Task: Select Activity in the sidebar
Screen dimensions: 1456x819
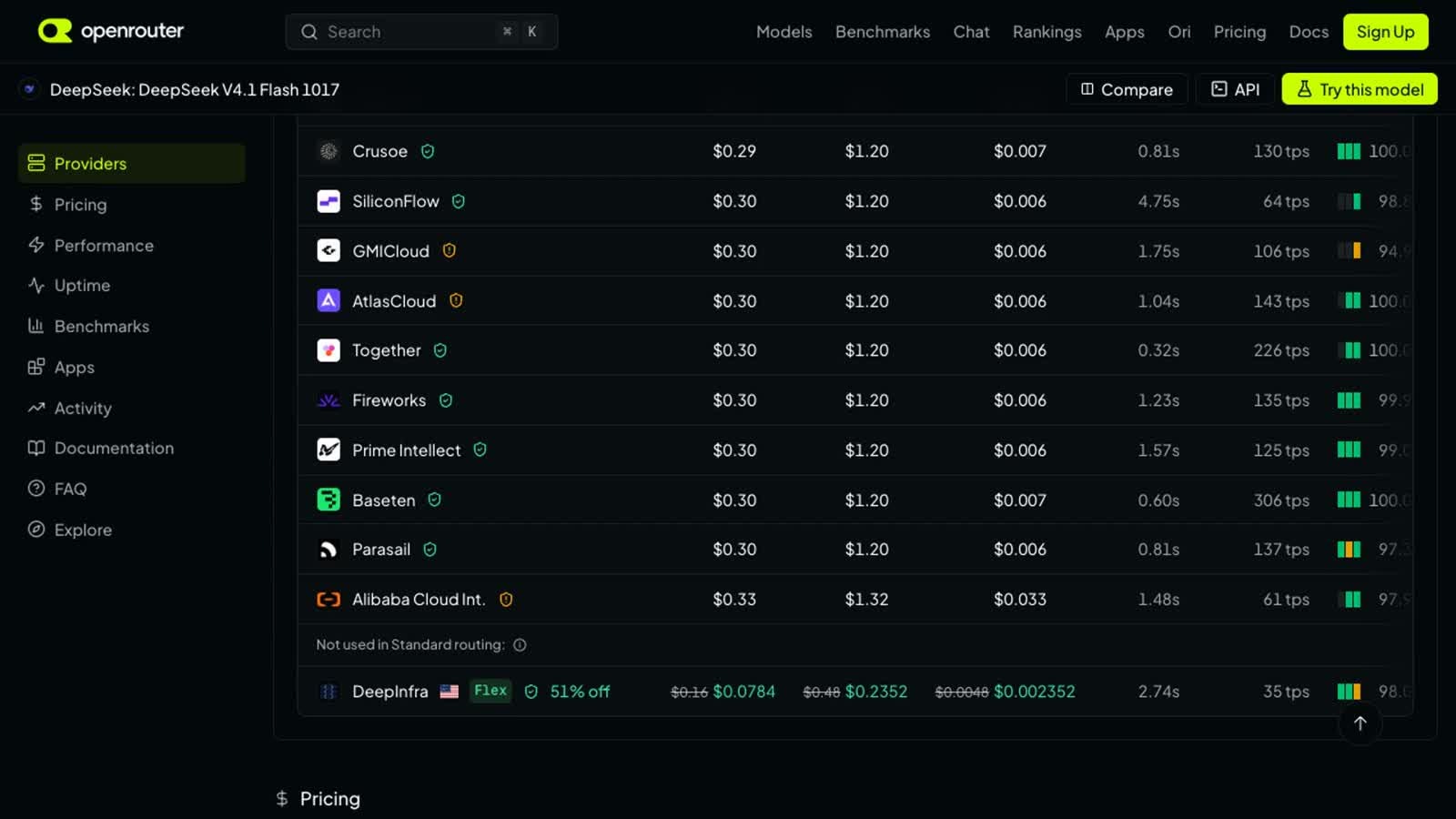Action: click(132, 408)
